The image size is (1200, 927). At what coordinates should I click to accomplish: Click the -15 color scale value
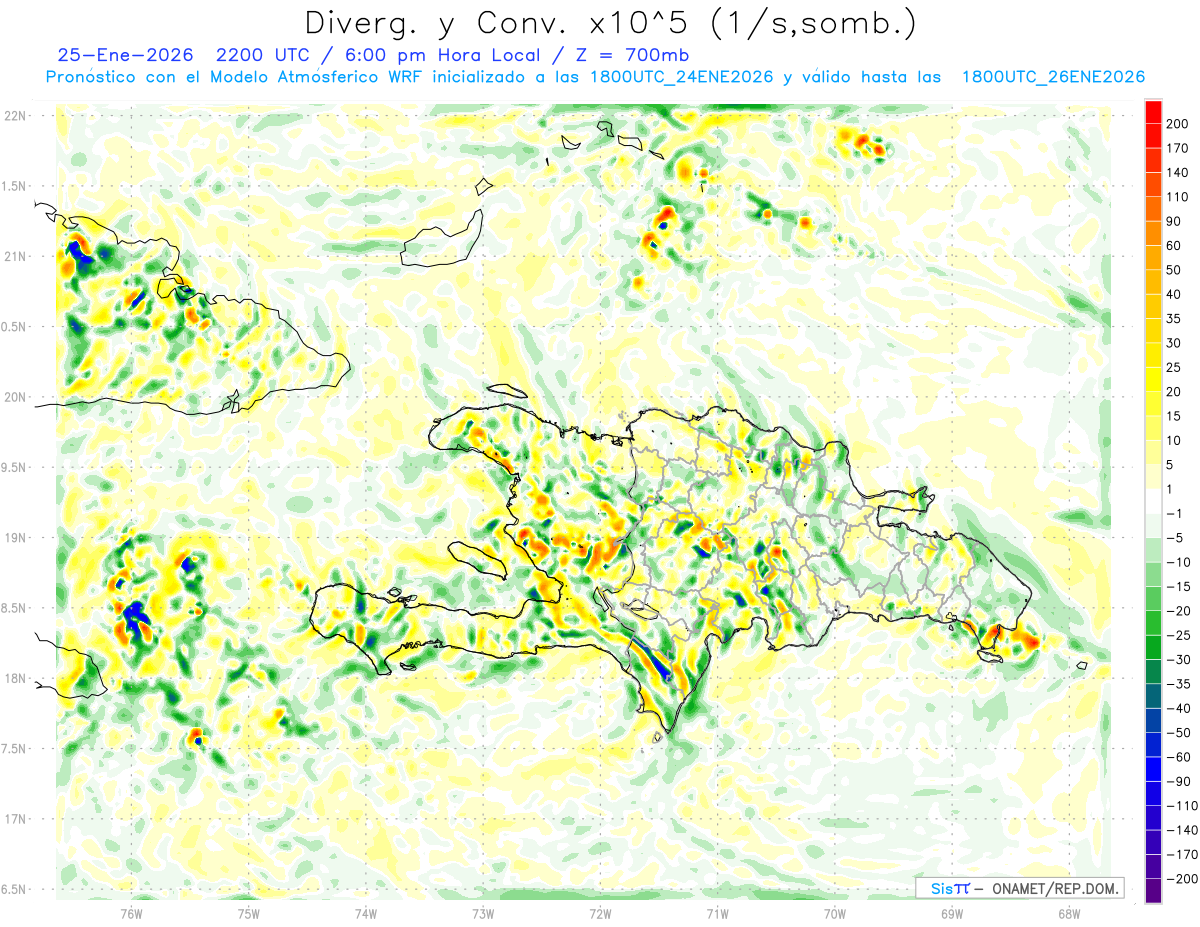coord(1181,587)
